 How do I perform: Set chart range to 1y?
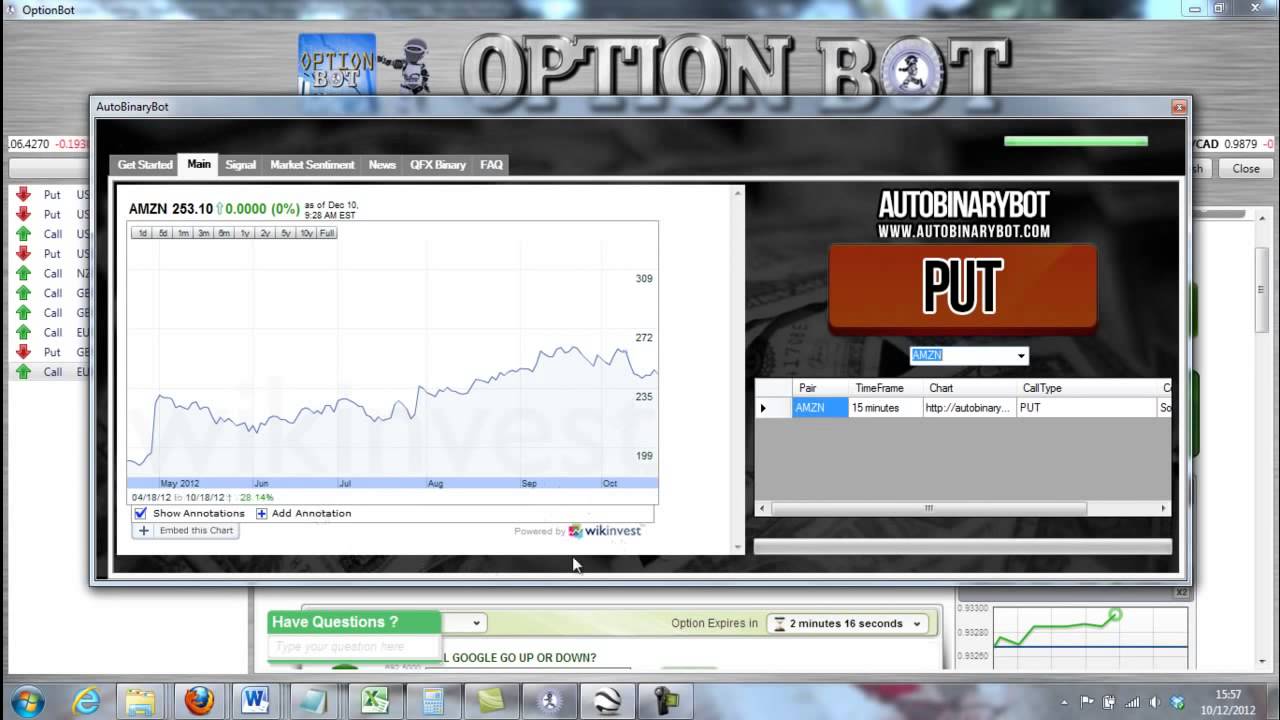[245, 233]
